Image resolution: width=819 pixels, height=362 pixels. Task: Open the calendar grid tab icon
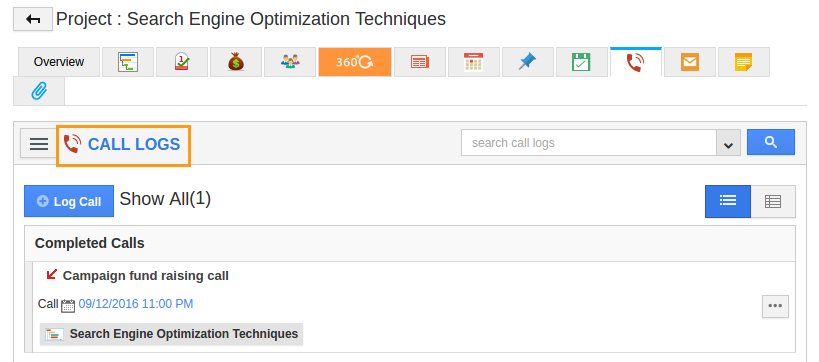[x=474, y=62]
